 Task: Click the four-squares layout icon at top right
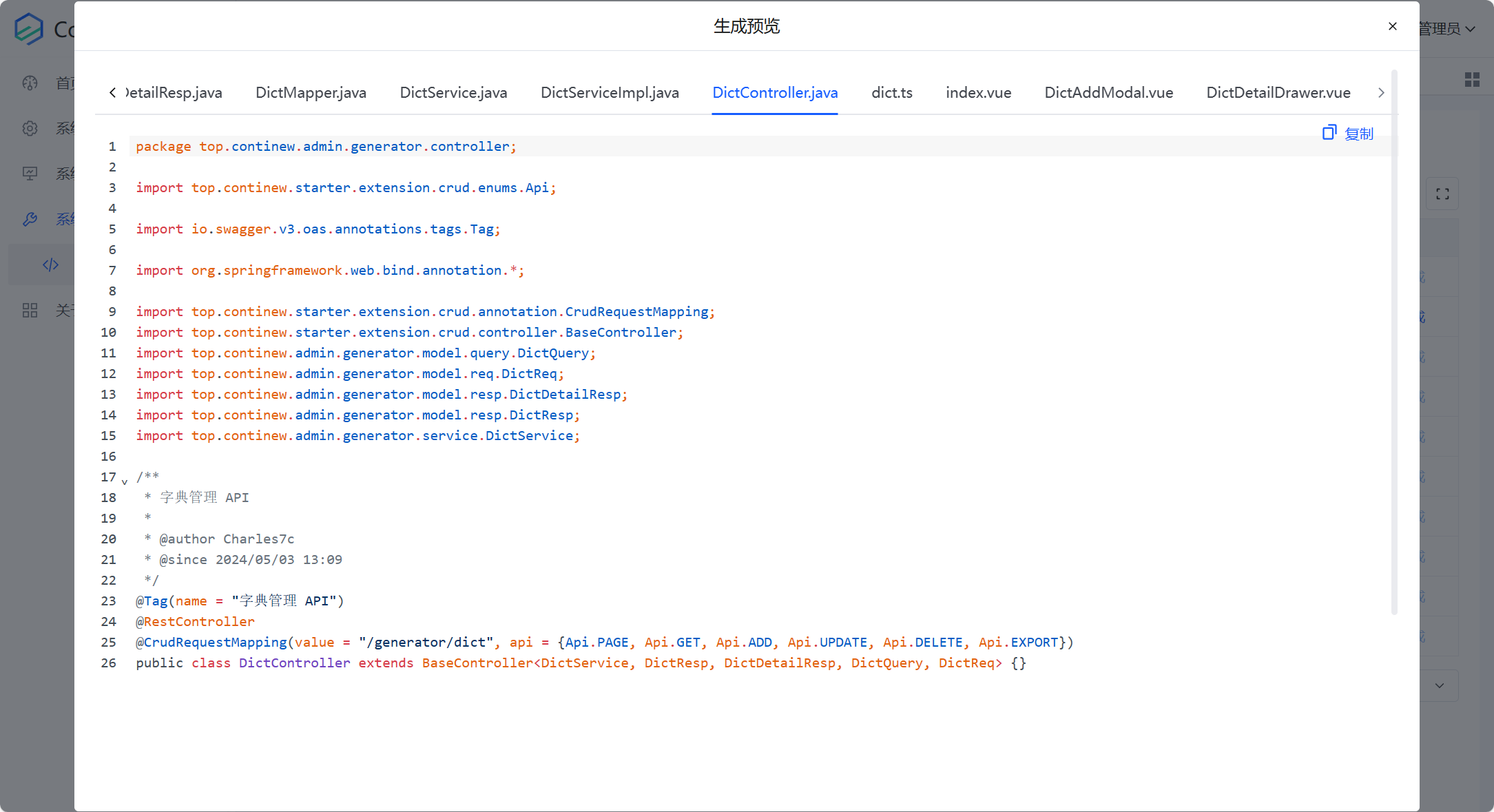click(1472, 80)
